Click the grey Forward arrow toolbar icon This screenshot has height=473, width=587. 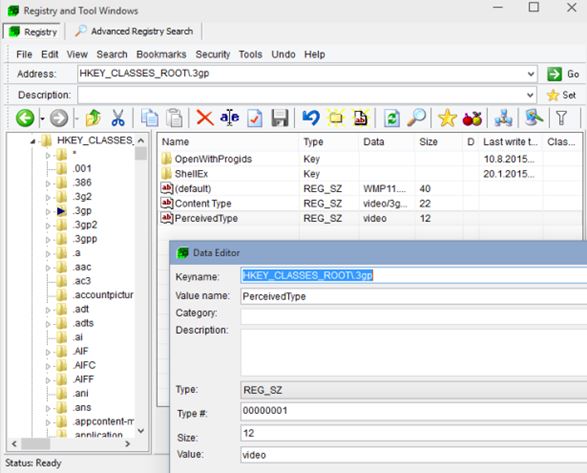tap(59, 118)
